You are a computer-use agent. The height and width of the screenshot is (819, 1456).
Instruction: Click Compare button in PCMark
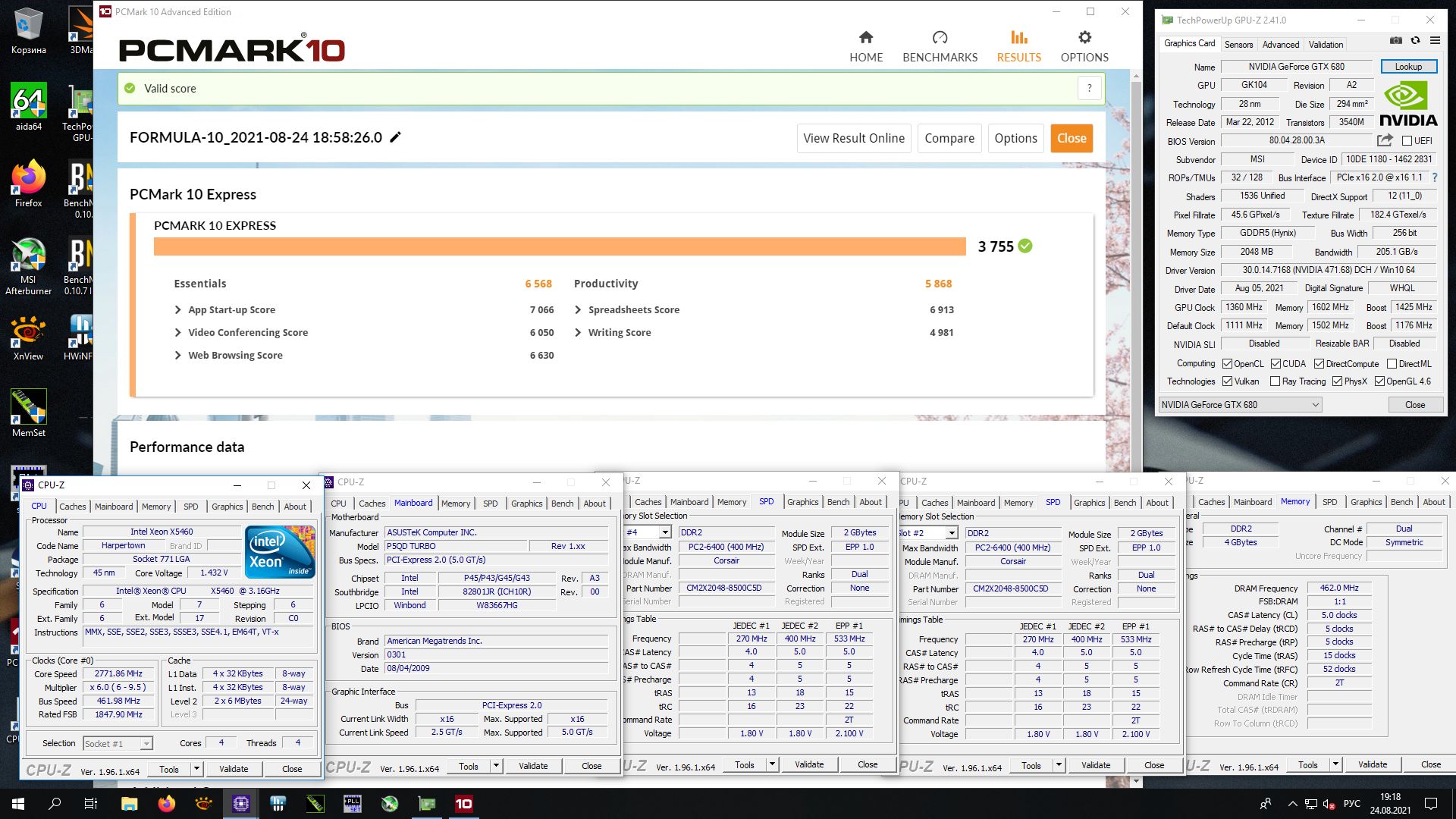tap(949, 138)
